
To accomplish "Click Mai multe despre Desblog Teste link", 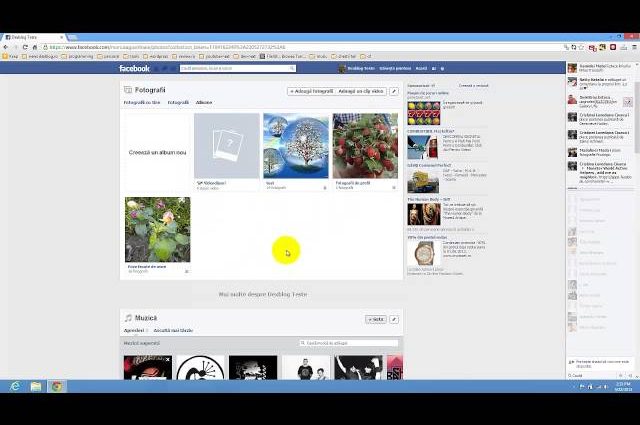I will click(x=262, y=294).
